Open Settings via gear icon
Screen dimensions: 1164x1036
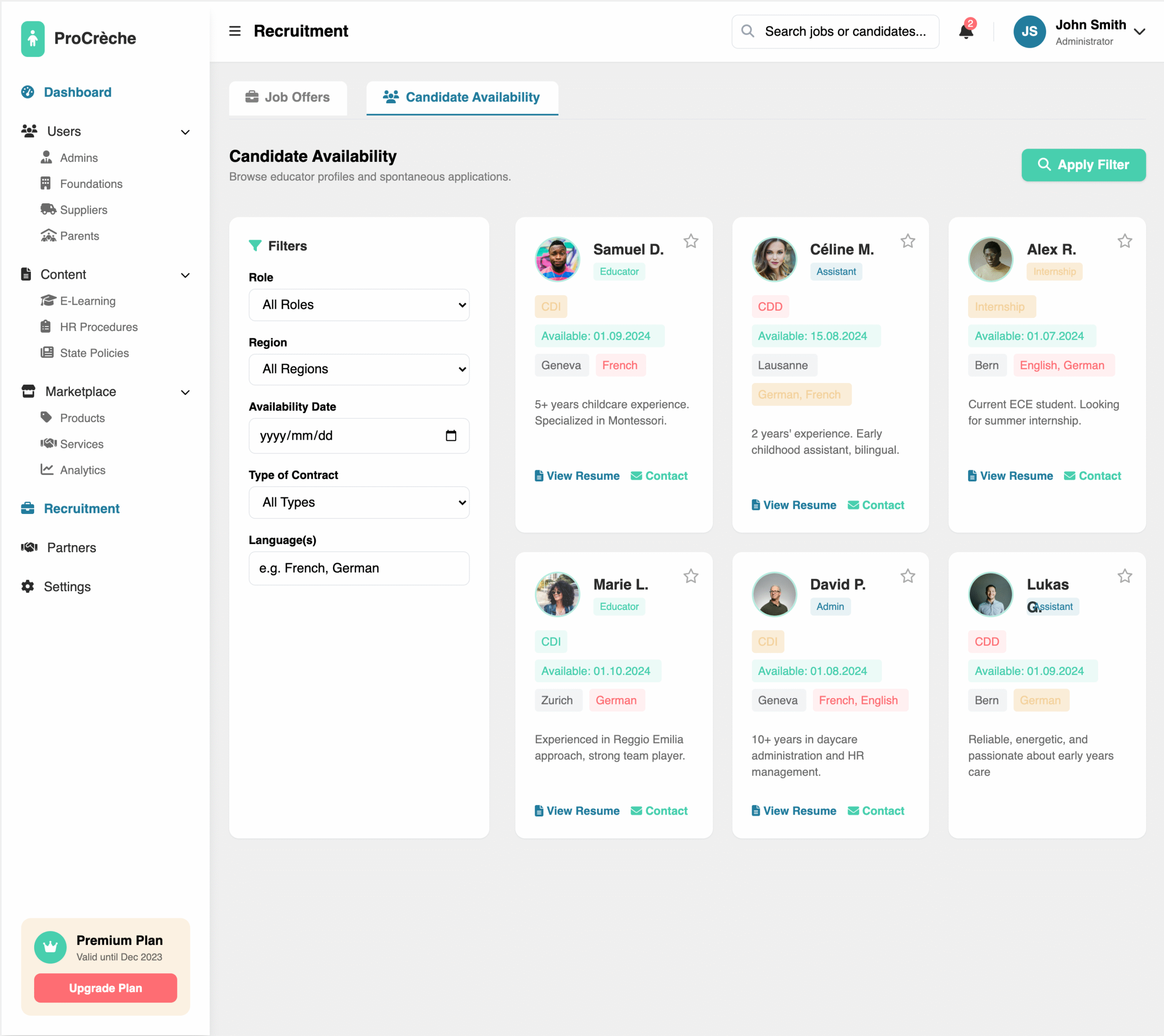27,587
